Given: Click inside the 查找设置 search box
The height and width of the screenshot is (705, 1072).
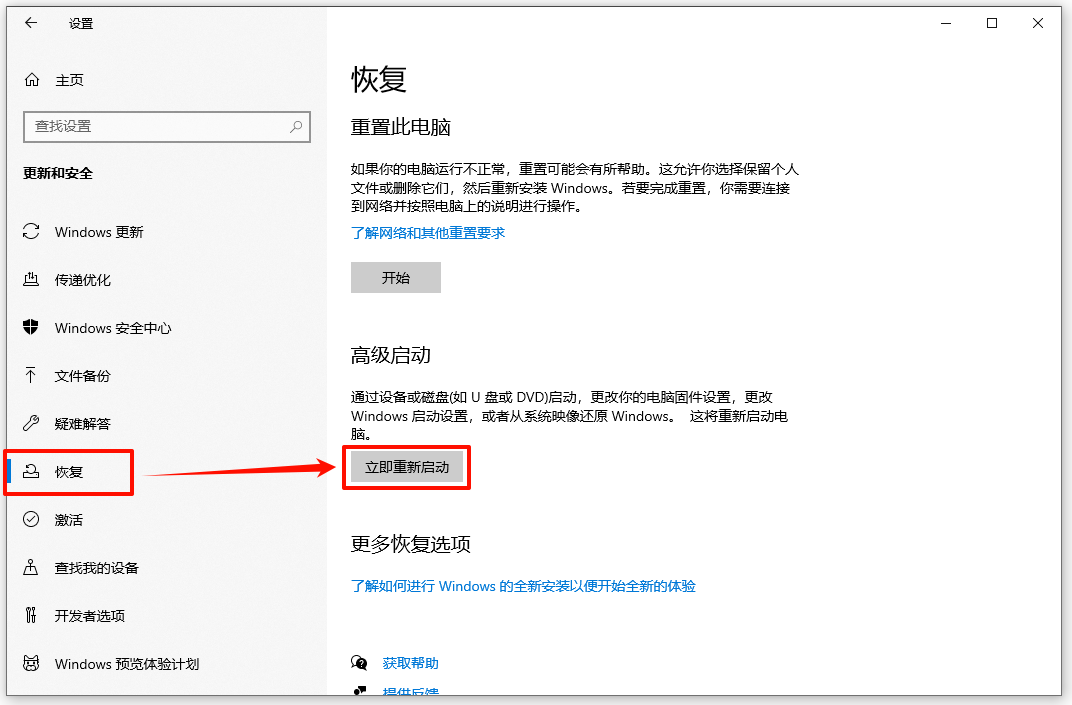Looking at the screenshot, I should click(167, 127).
